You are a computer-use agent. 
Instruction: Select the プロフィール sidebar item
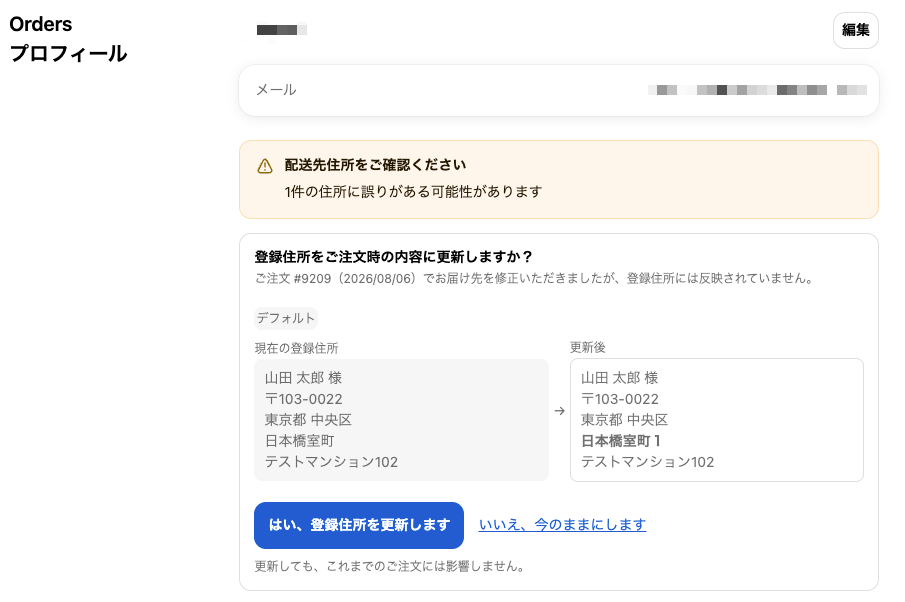click(68, 54)
